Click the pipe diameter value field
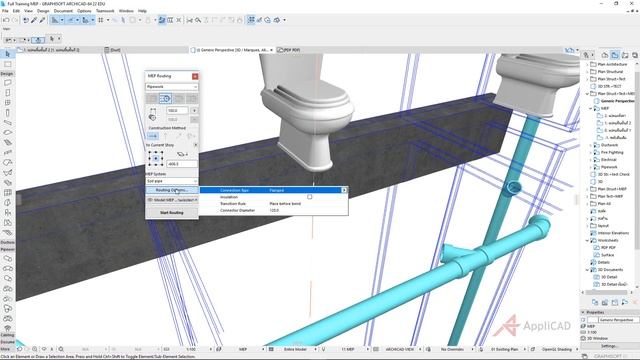640x360 pixels. coord(177,110)
